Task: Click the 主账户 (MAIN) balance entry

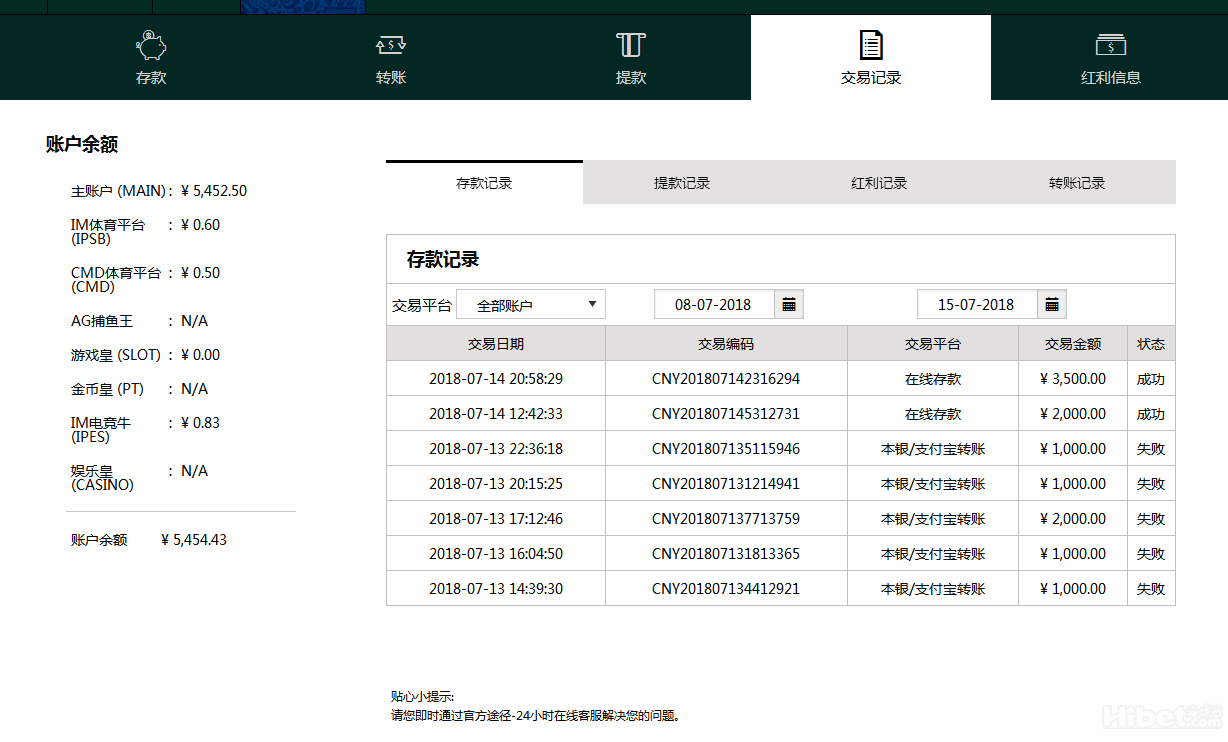Action: (158, 191)
